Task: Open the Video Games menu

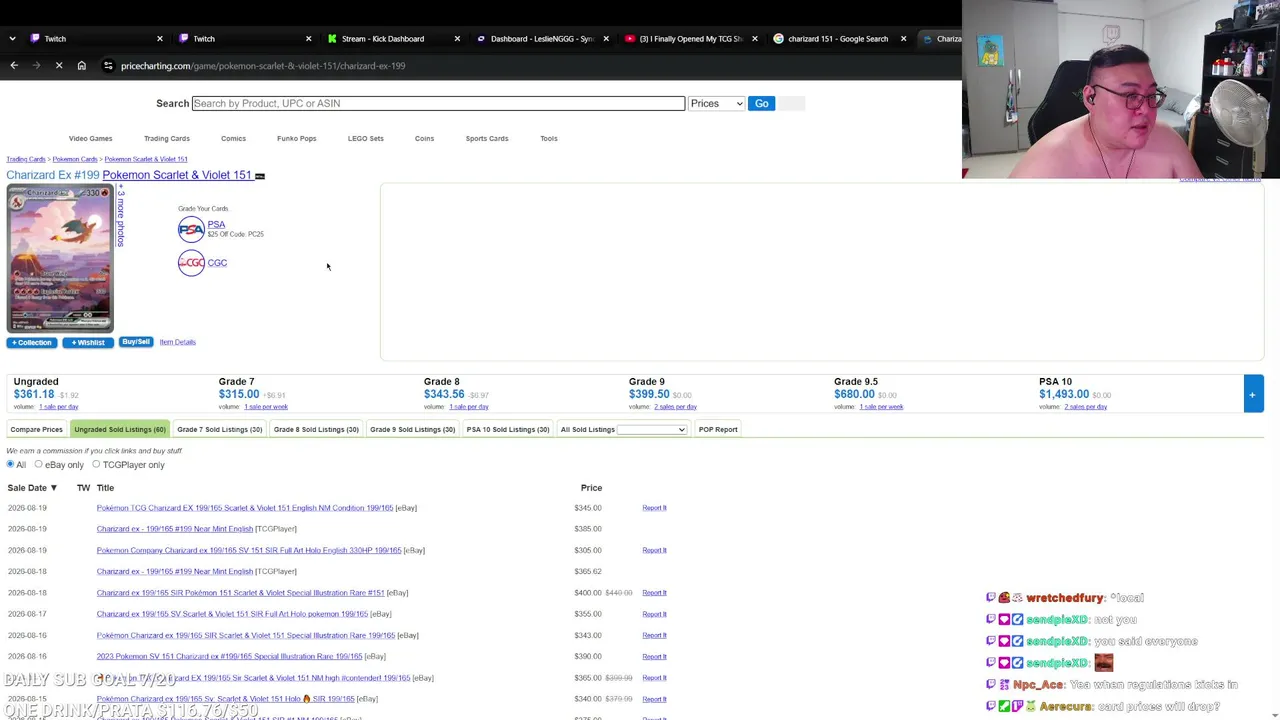Action: tap(90, 139)
